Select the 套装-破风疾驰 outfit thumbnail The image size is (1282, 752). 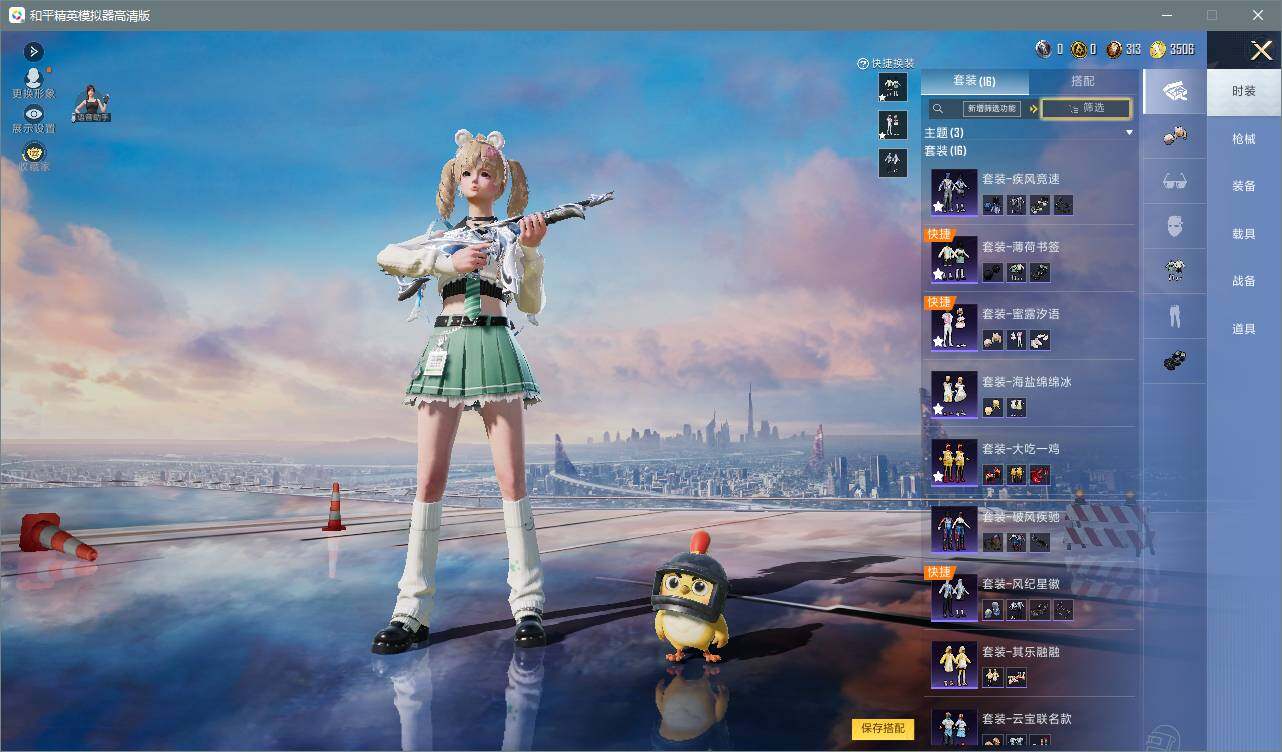[954, 530]
